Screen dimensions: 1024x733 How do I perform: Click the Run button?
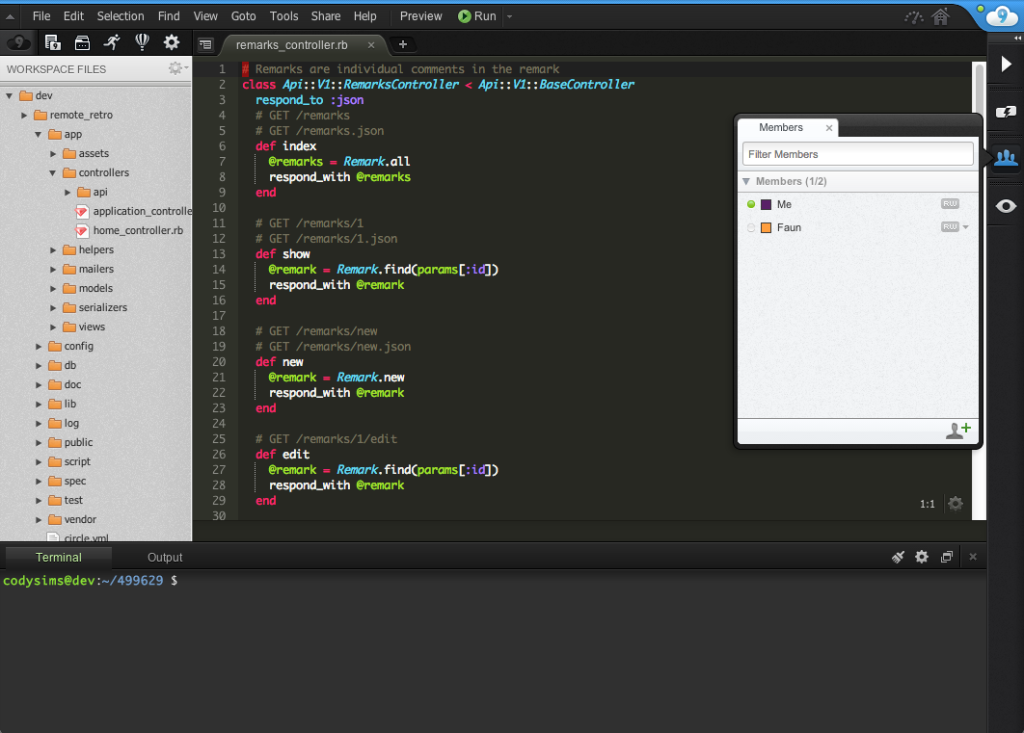click(477, 16)
